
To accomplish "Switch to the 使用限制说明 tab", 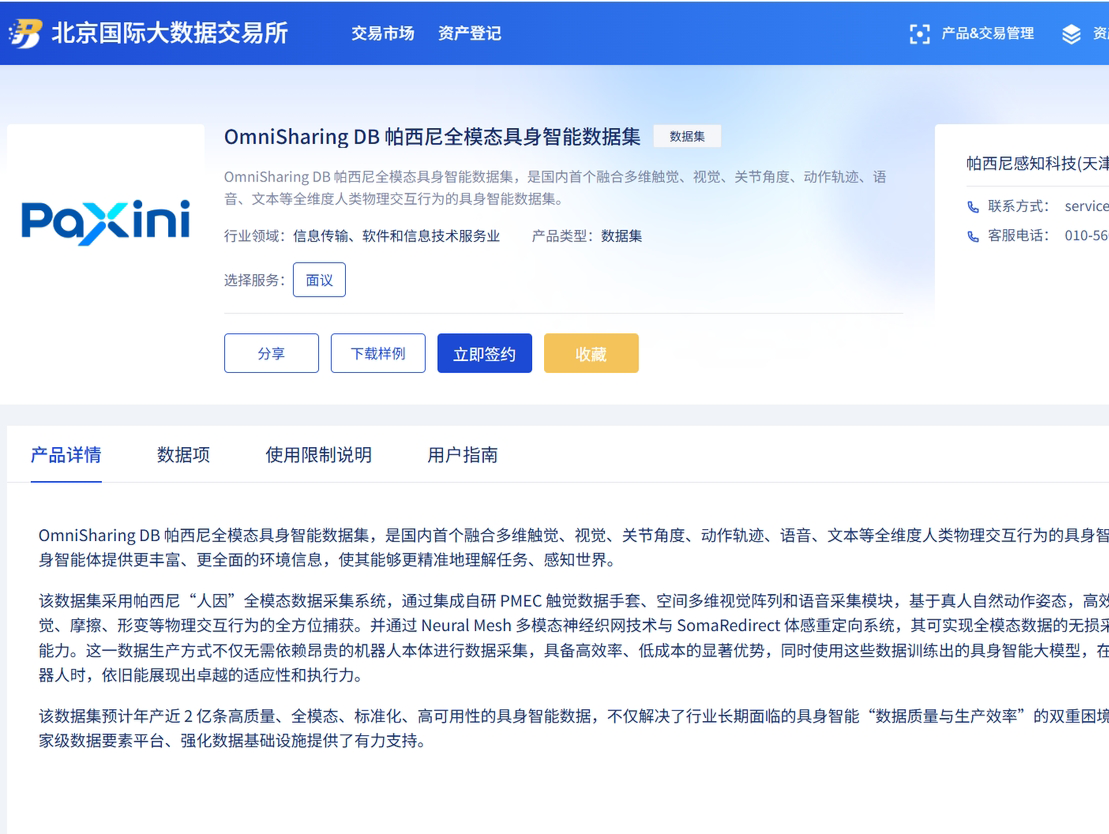I will click(318, 455).
